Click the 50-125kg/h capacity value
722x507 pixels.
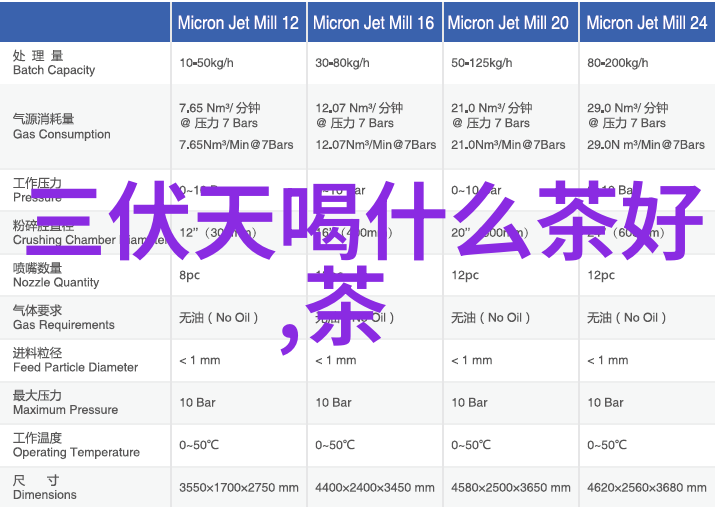[x=482, y=63]
